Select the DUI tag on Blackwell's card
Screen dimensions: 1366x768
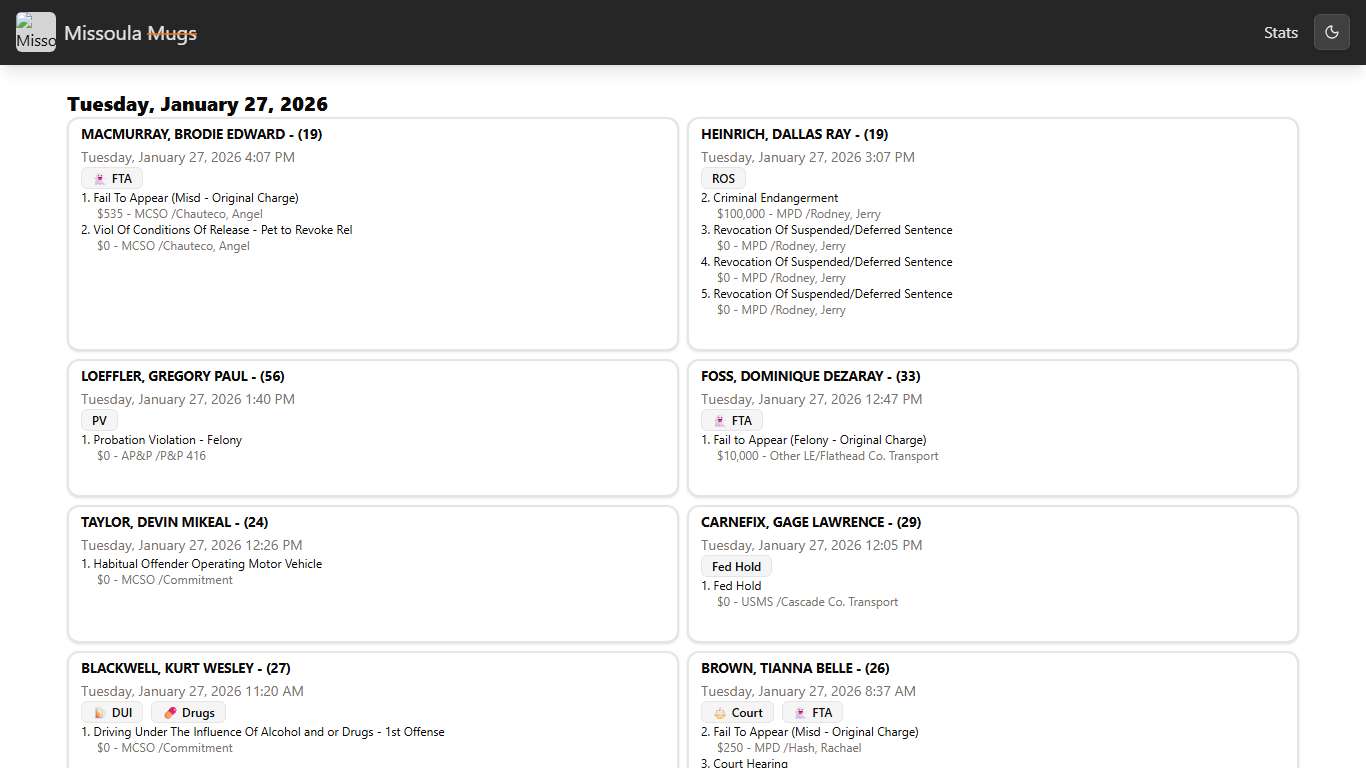pos(112,713)
